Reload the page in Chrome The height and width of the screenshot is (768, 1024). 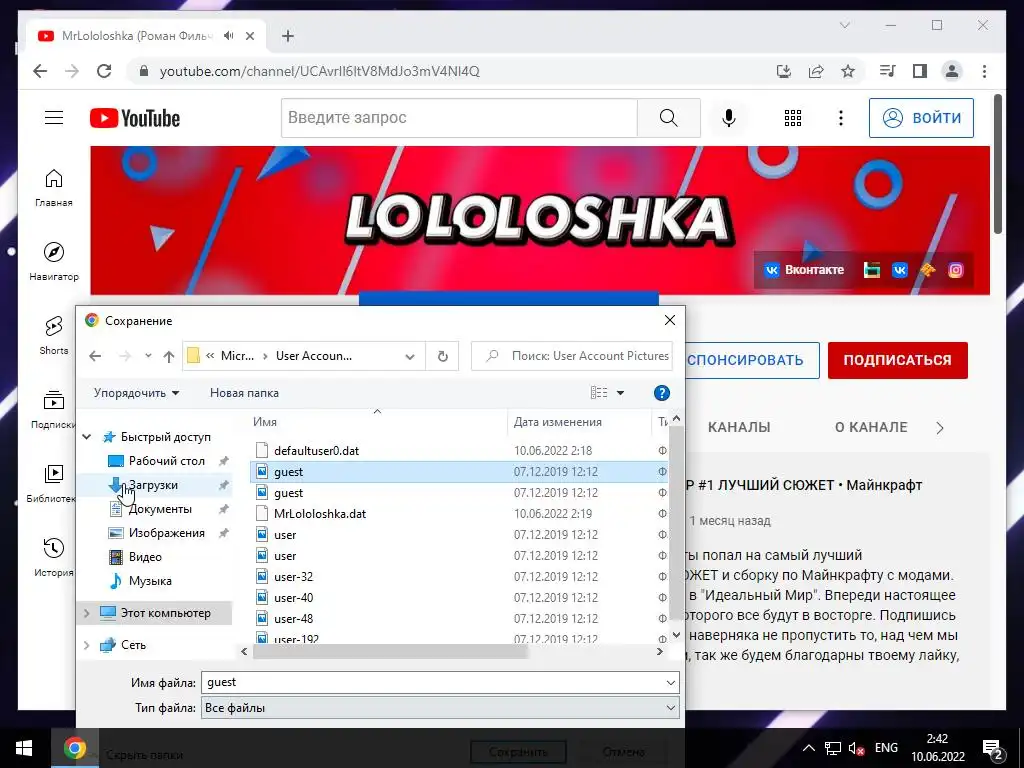click(x=104, y=71)
